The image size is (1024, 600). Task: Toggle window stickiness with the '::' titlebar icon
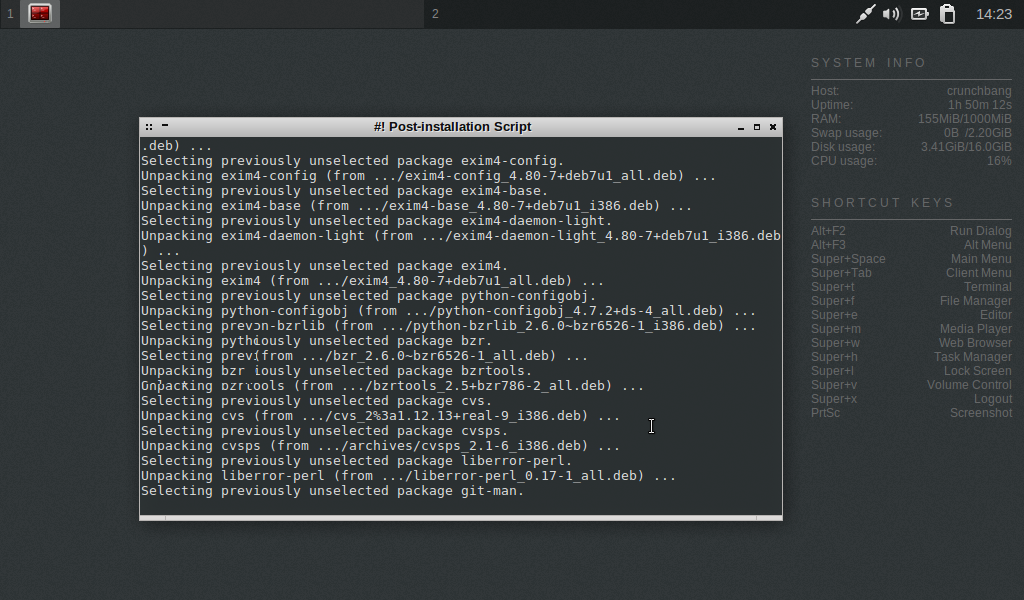click(x=148, y=126)
